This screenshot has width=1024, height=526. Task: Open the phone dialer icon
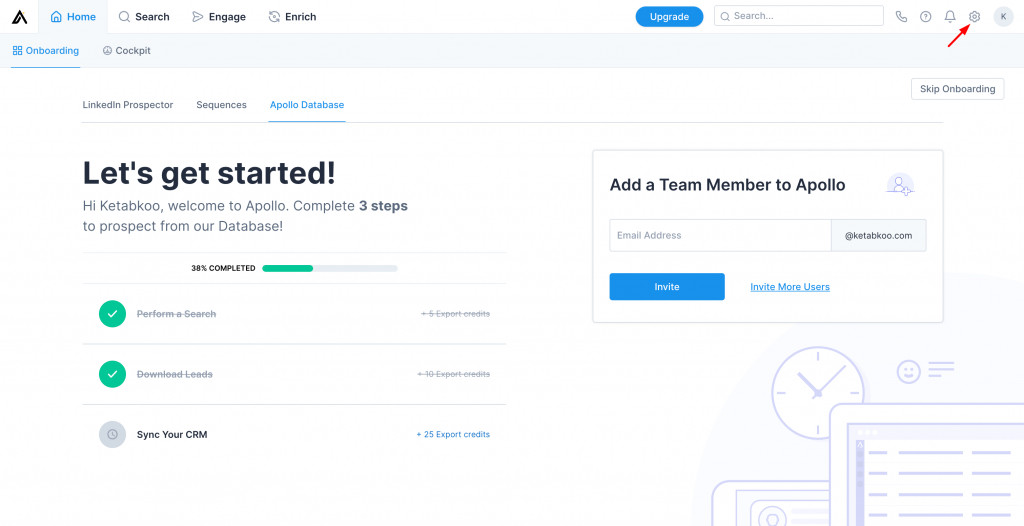tap(901, 17)
